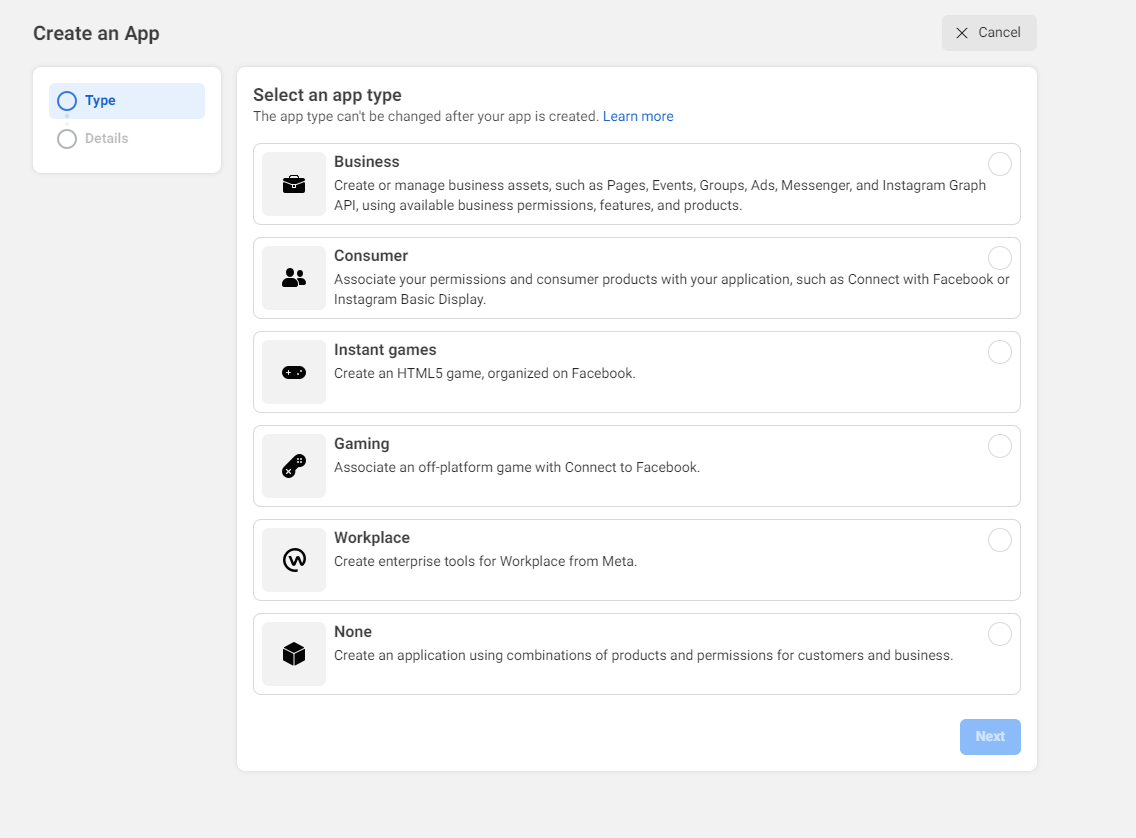The height and width of the screenshot is (838, 1136).
Task: Click the Business title text
Action: coord(367,162)
